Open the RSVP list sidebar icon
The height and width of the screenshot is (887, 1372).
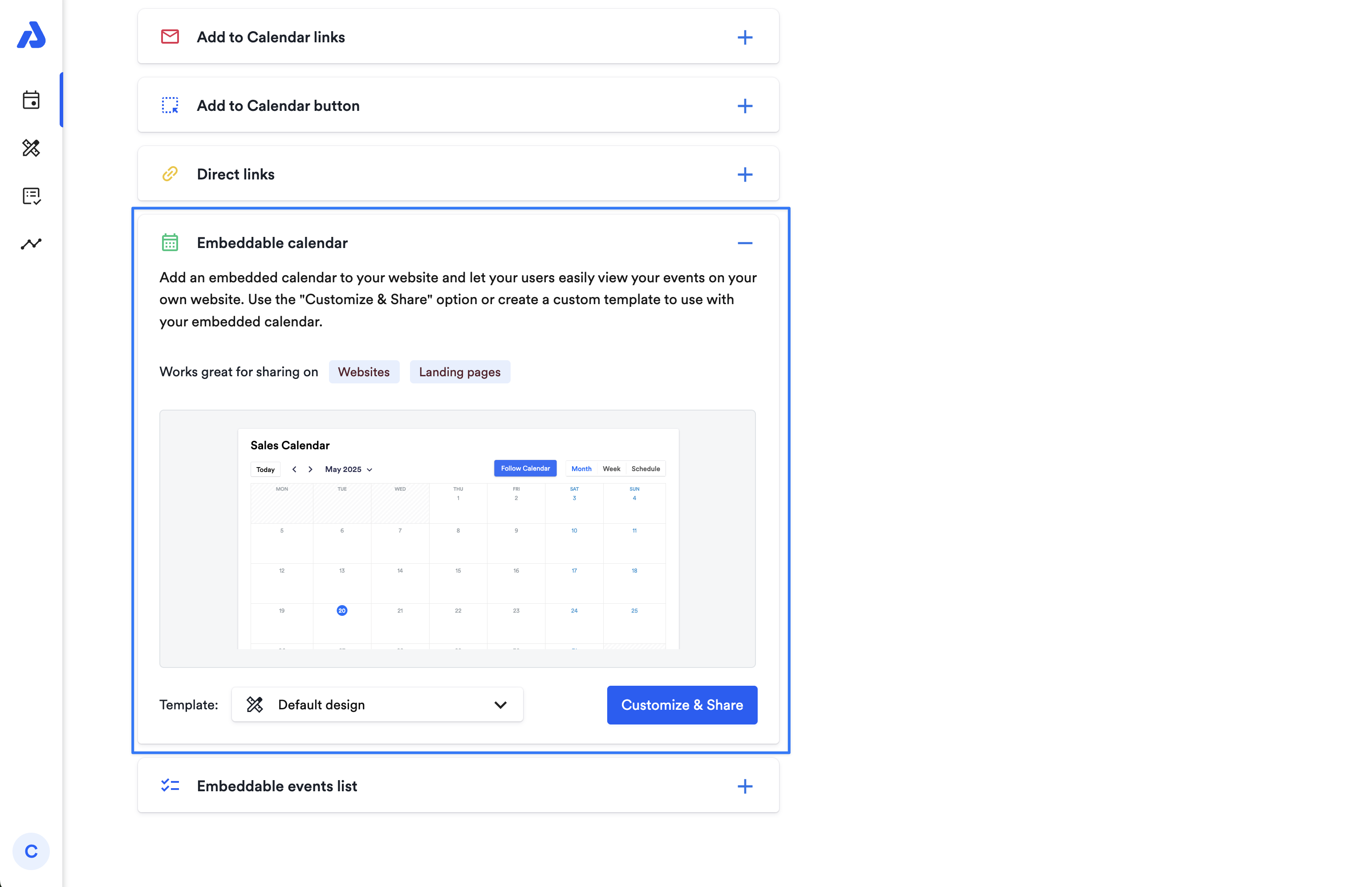pyautogui.click(x=31, y=196)
